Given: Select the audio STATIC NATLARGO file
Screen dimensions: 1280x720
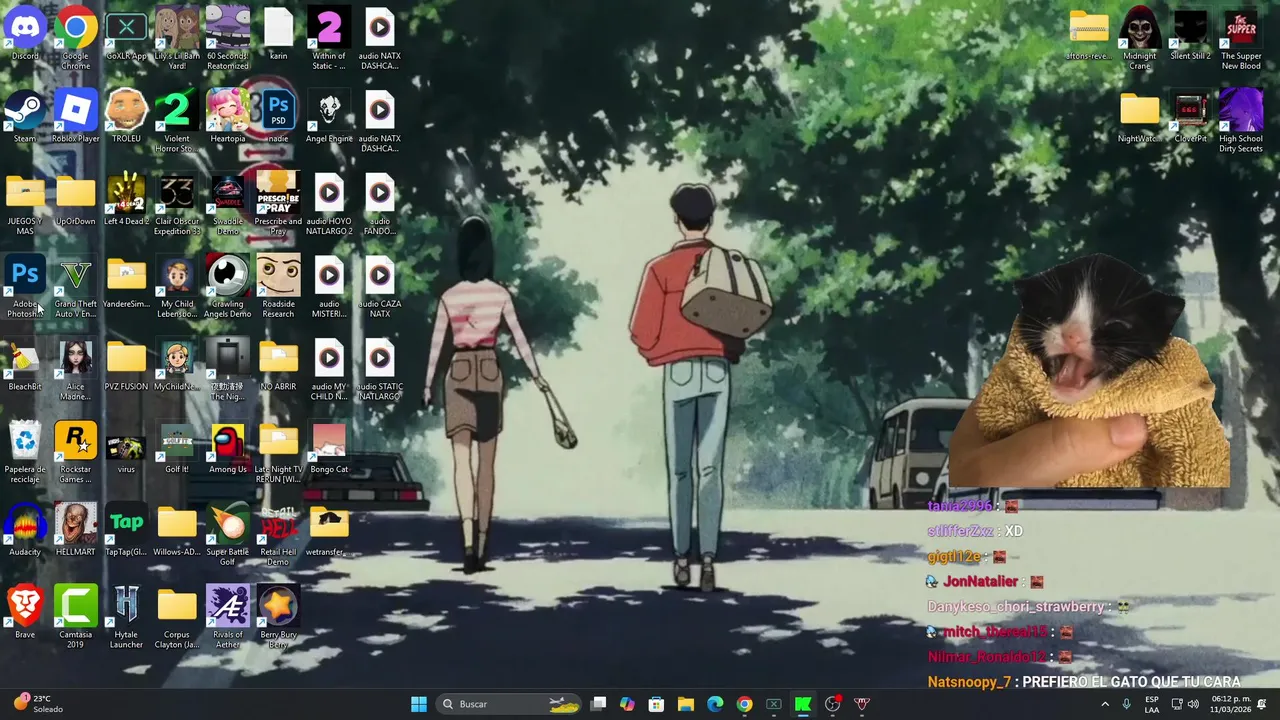Looking at the screenshot, I should click(x=379, y=369).
